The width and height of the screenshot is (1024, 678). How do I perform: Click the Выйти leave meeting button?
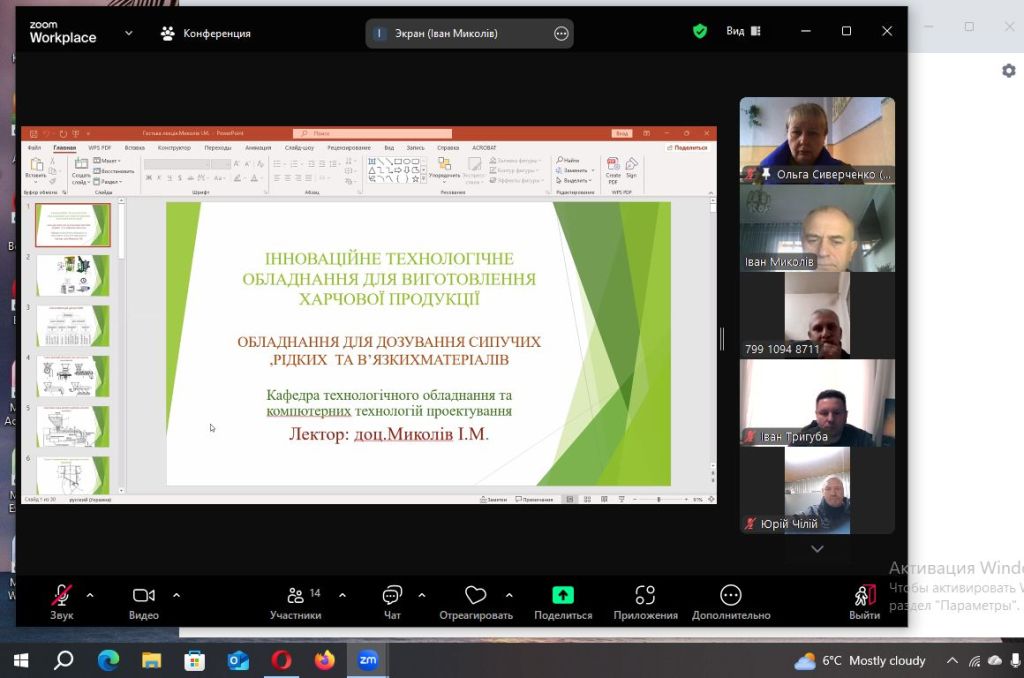(864, 597)
